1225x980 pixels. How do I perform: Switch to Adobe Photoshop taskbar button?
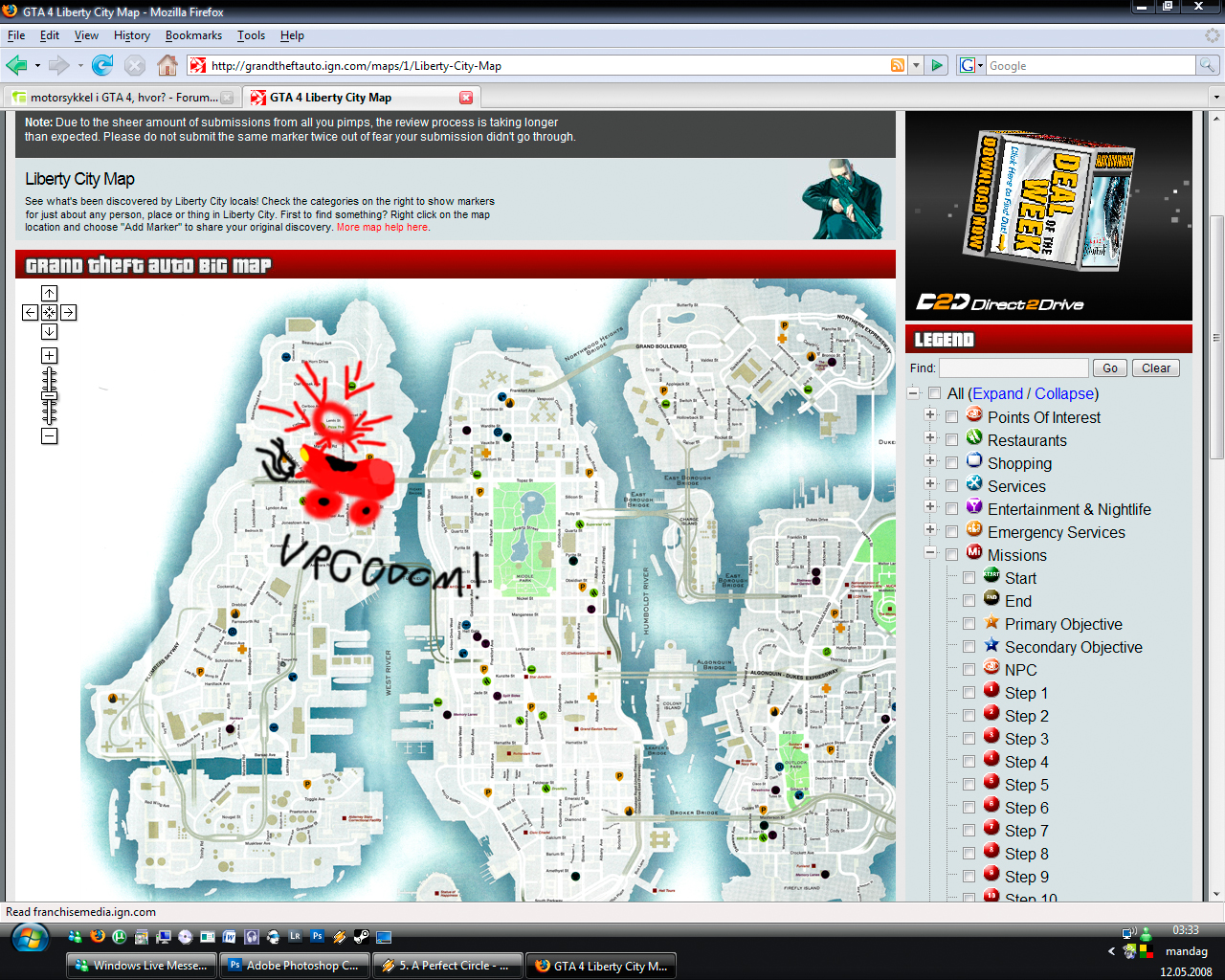pyautogui.click(x=294, y=966)
